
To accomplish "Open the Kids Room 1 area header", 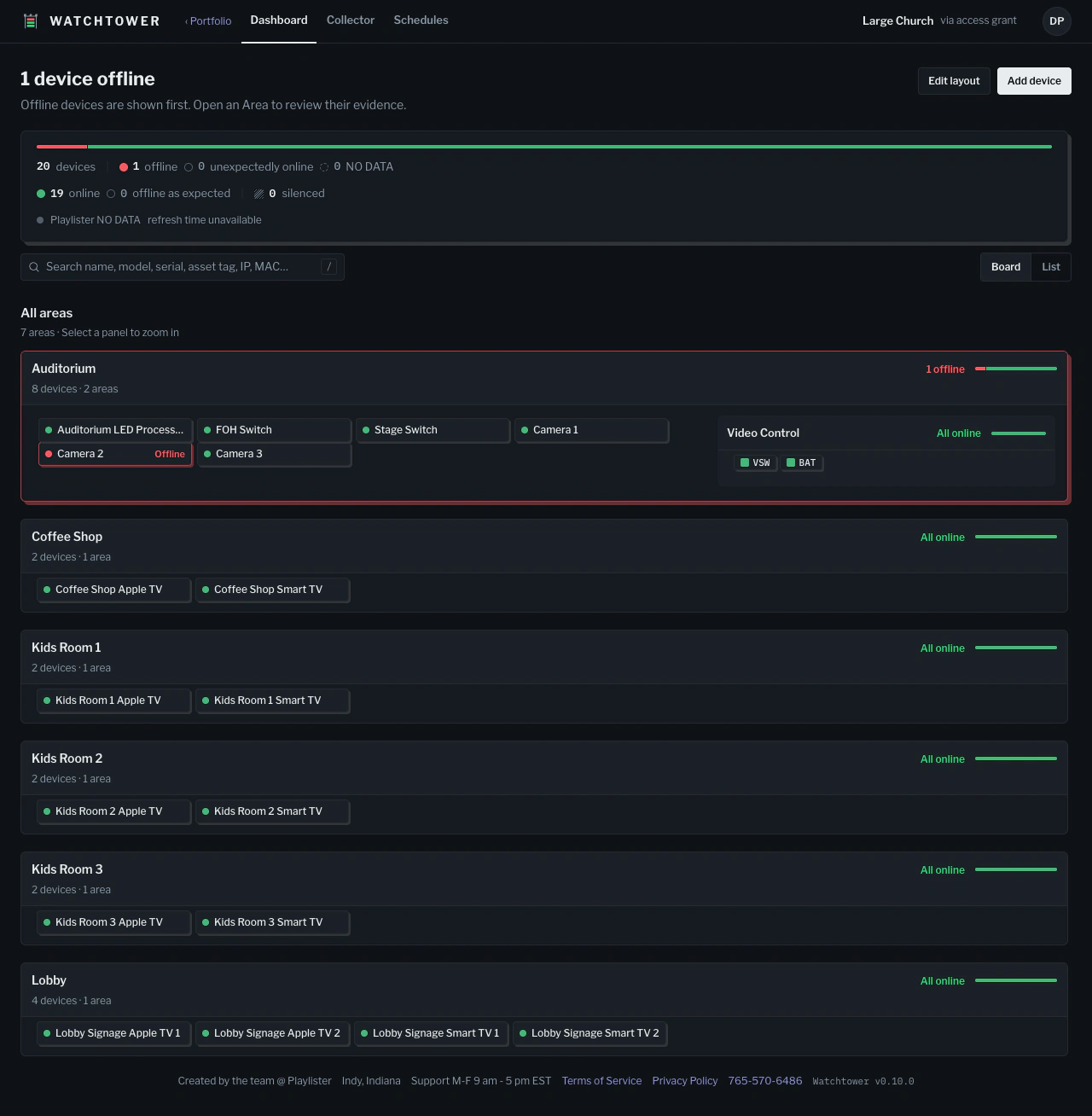I will coord(544,657).
